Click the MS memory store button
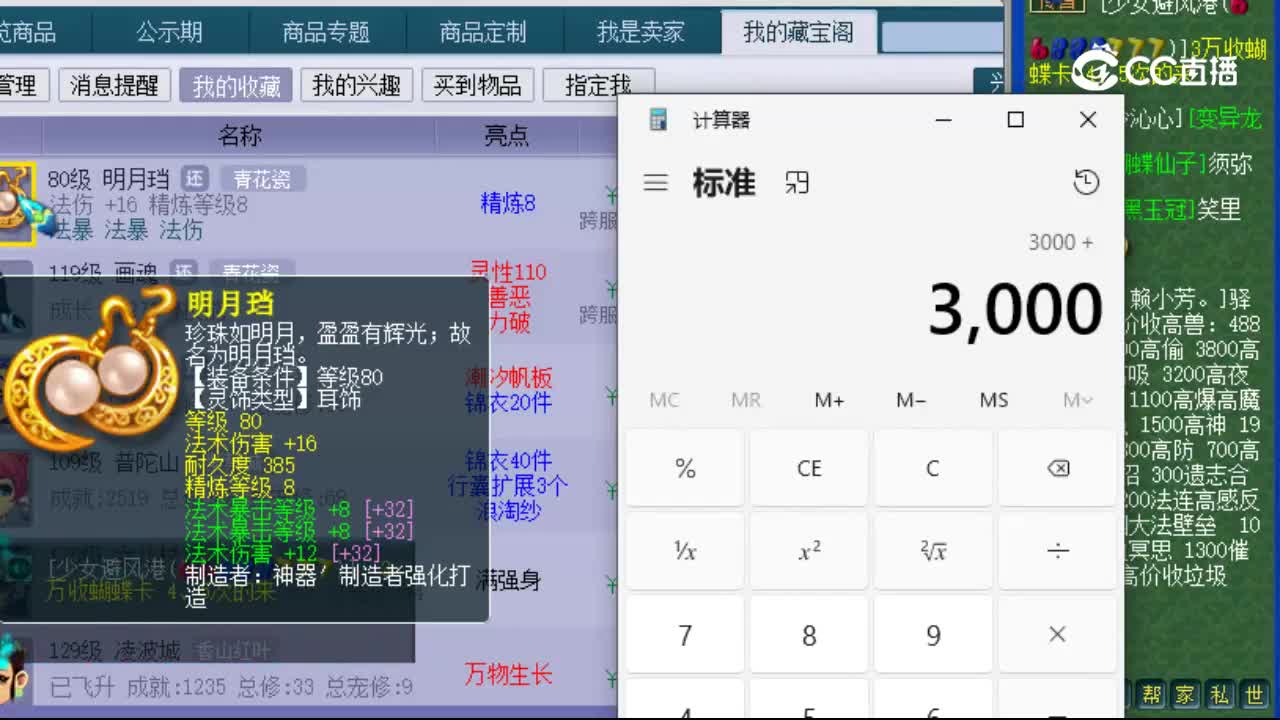The width and height of the screenshot is (1280, 720). [x=994, y=400]
